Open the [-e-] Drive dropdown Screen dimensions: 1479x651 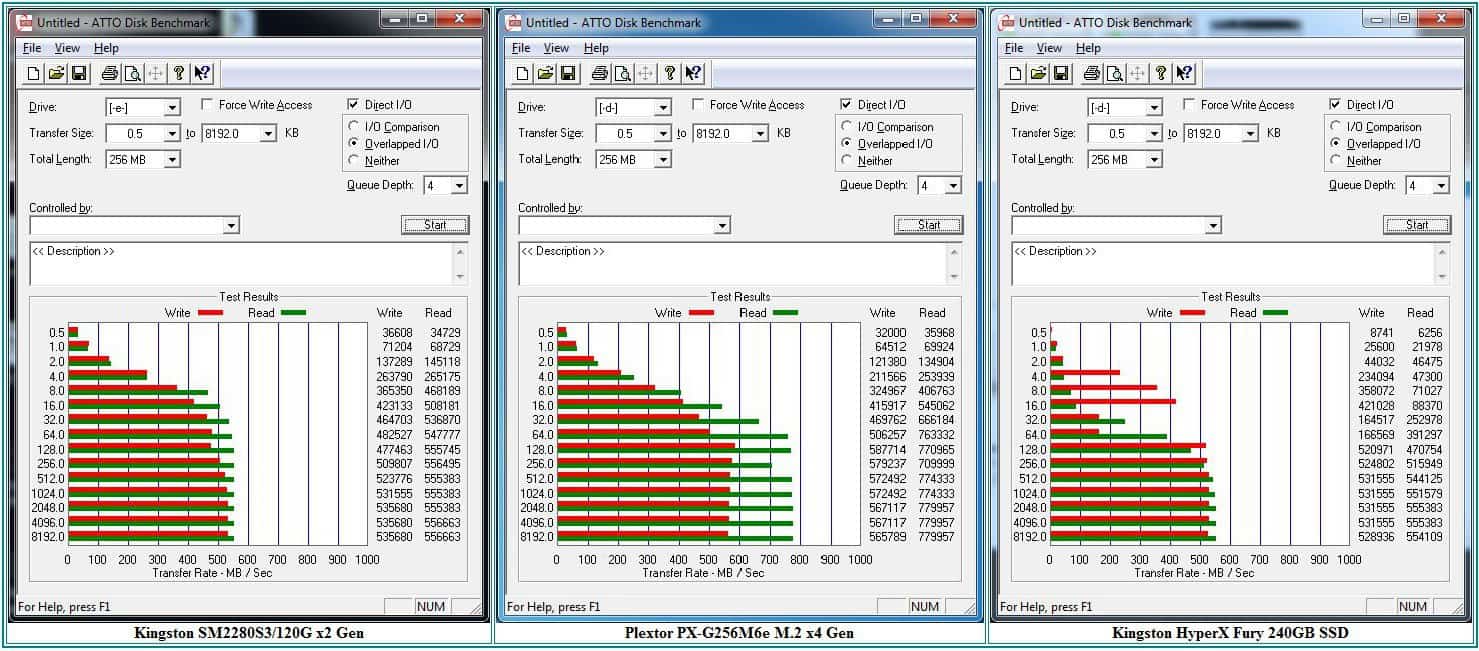click(x=172, y=108)
